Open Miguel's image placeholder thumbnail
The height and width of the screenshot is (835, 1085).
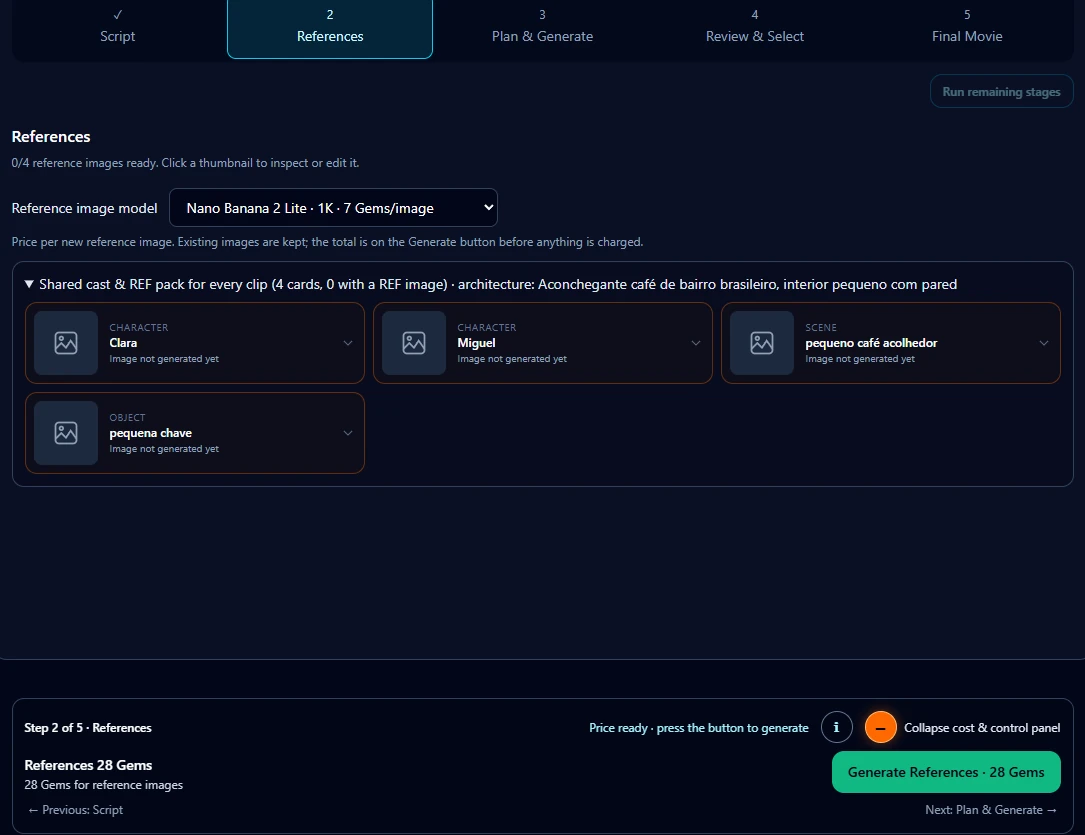point(414,343)
